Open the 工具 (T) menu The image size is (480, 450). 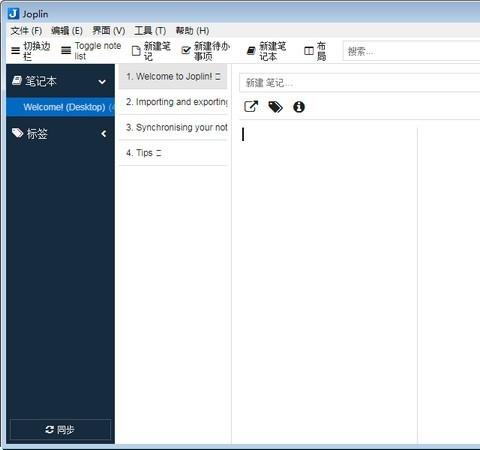pos(150,31)
